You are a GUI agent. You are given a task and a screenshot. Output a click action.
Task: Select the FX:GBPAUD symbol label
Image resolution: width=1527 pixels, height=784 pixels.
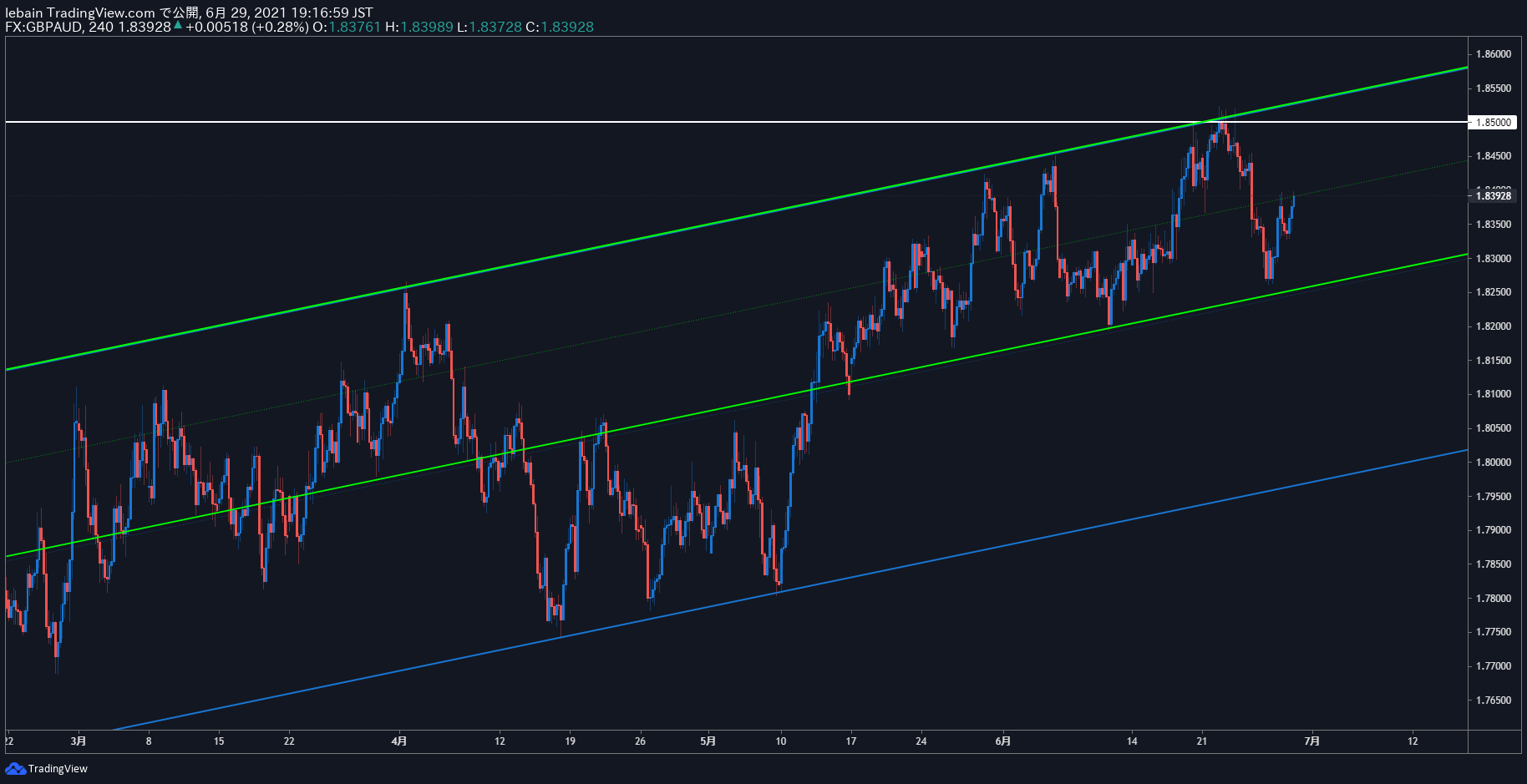44,27
